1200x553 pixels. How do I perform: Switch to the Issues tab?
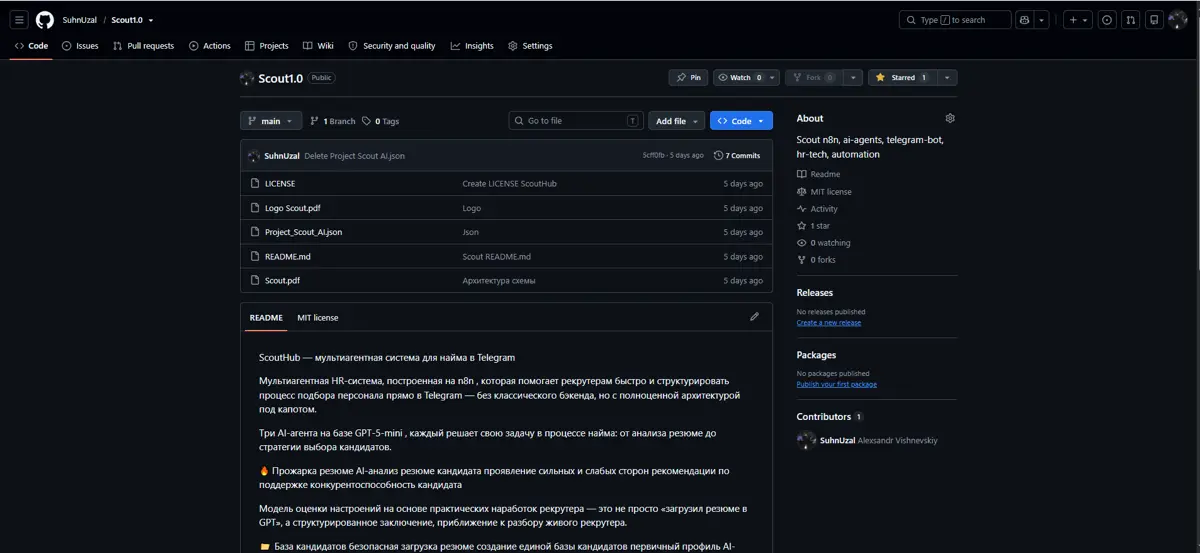coord(80,46)
